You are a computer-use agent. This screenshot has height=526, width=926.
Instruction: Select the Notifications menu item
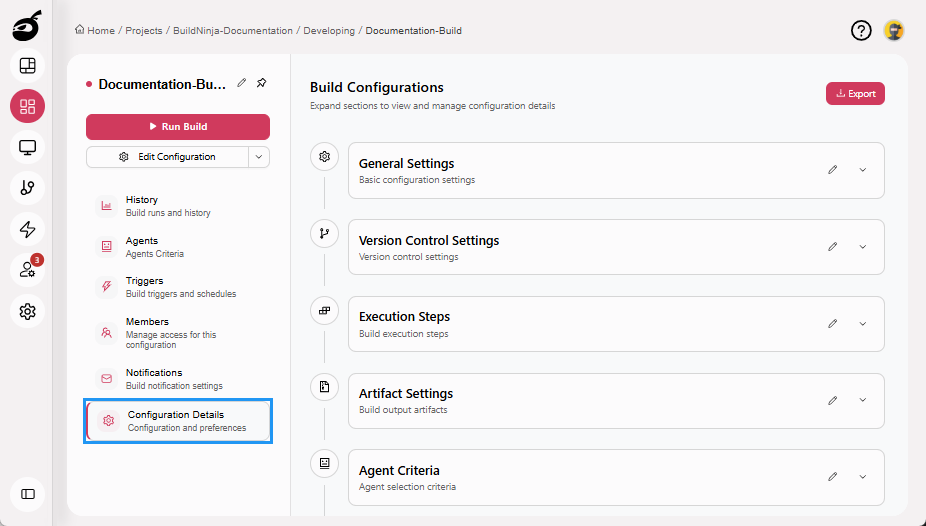pyautogui.click(x=178, y=379)
